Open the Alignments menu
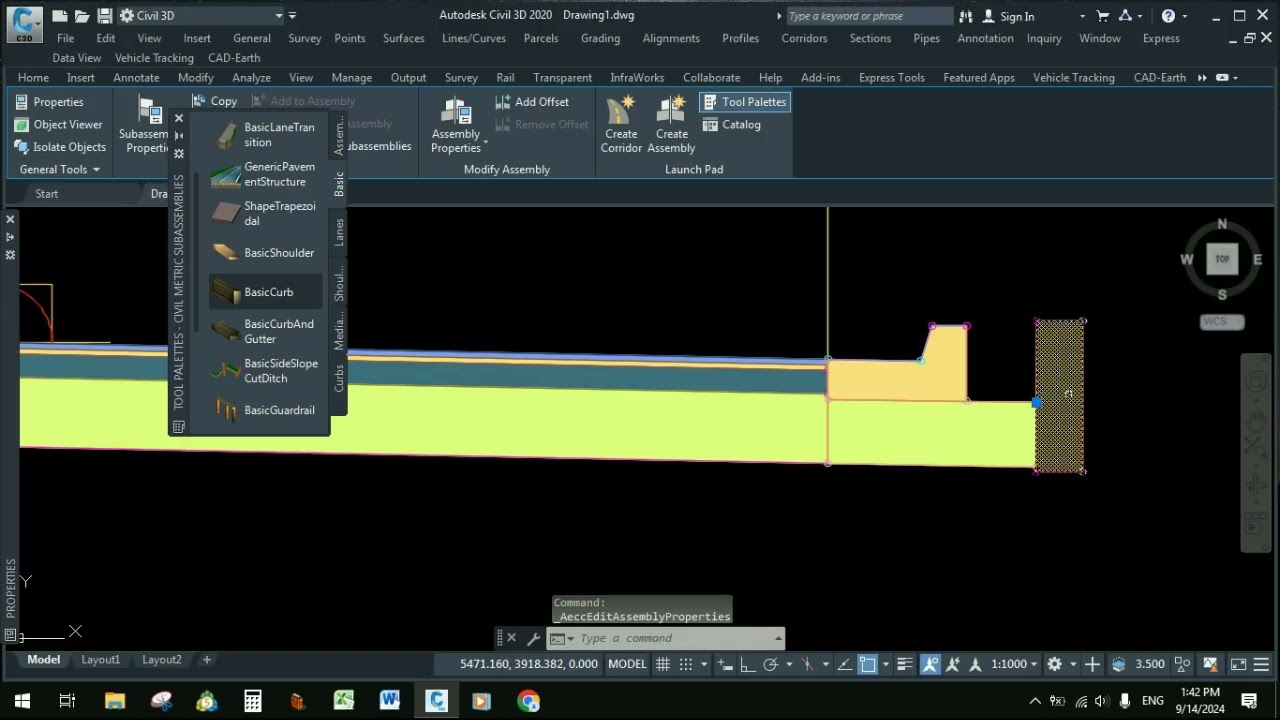 click(671, 38)
